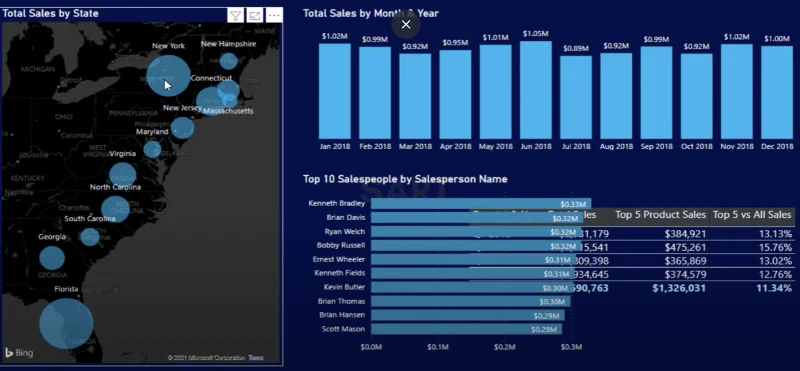Image resolution: width=800 pixels, height=371 pixels.
Task: Click the $1.05M data label
Action: pyautogui.click(x=536, y=34)
